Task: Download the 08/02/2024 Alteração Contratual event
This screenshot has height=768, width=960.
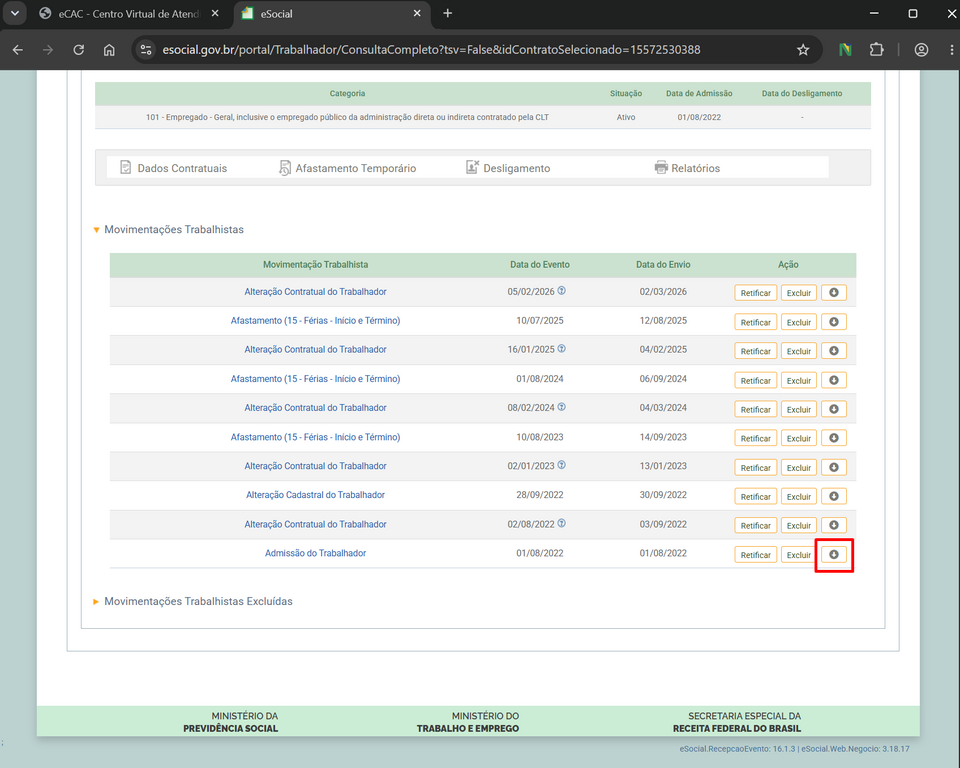Action: coord(833,409)
